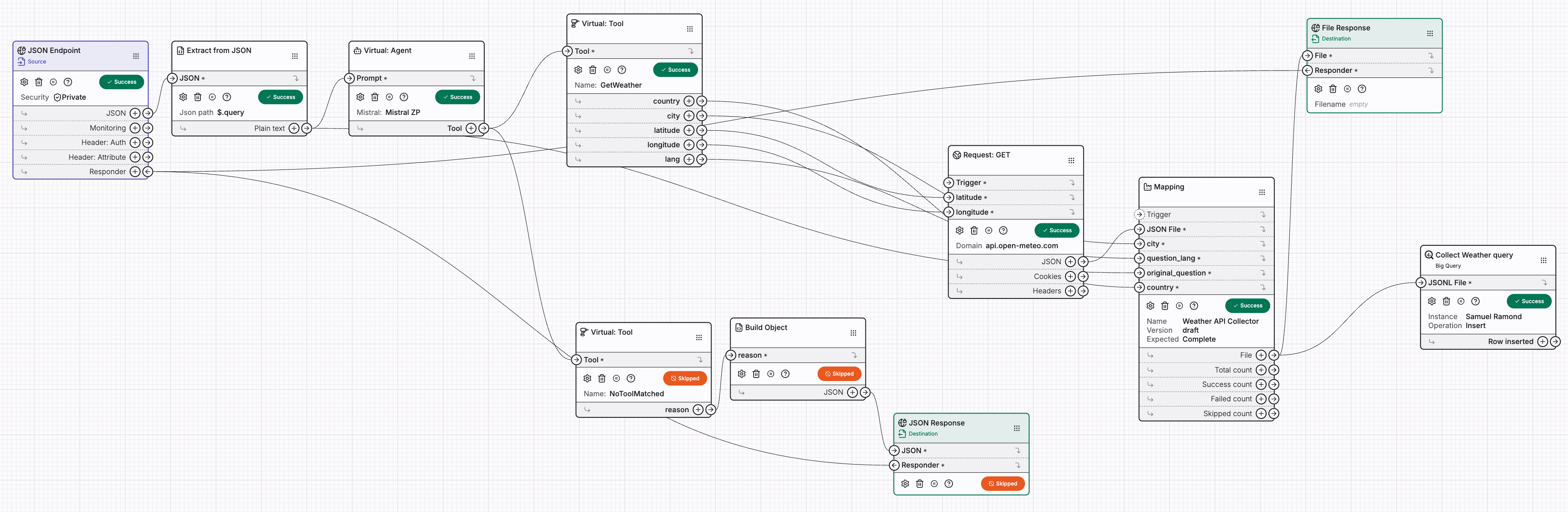The height and width of the screenshot is (512, 1568).
Task: Click plus icon on JSON output of Request: GET
Action: pyautogui.click(x=1070, y=261)
